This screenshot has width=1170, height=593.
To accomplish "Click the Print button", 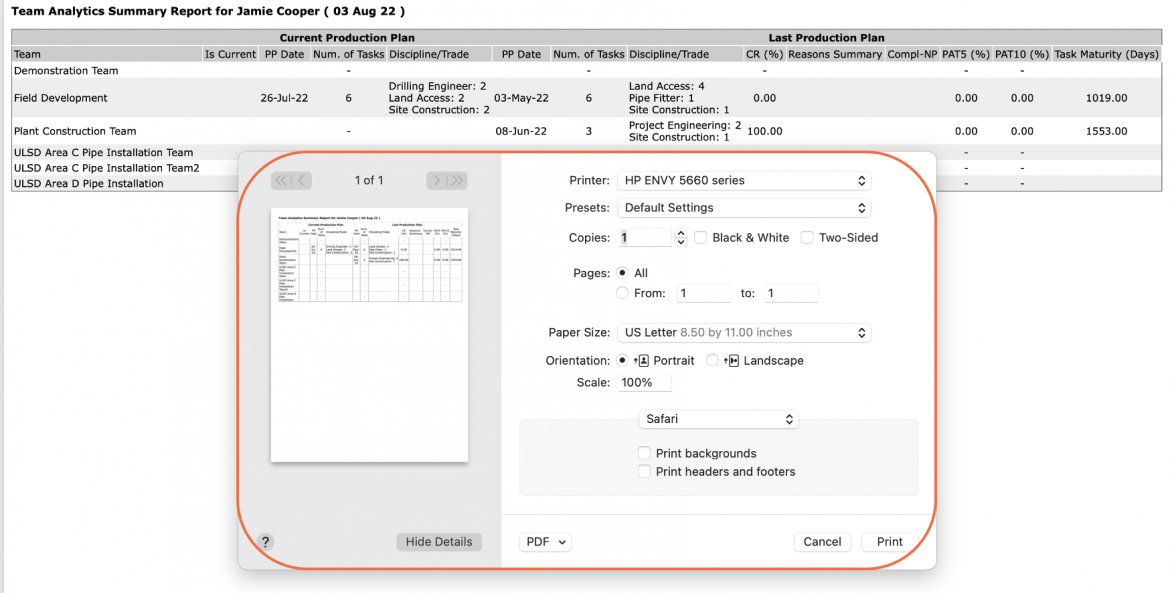I will pos(889,542).
